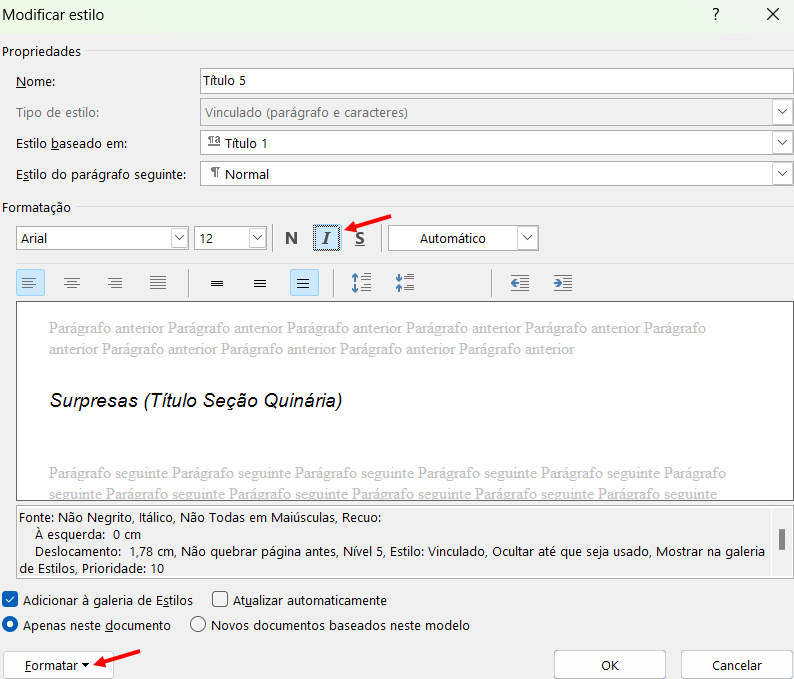Image resolution: width=794 pixels, height=679 pixels.
Task: Expand the font size 12 dropdown
Action: click(257, 238)
